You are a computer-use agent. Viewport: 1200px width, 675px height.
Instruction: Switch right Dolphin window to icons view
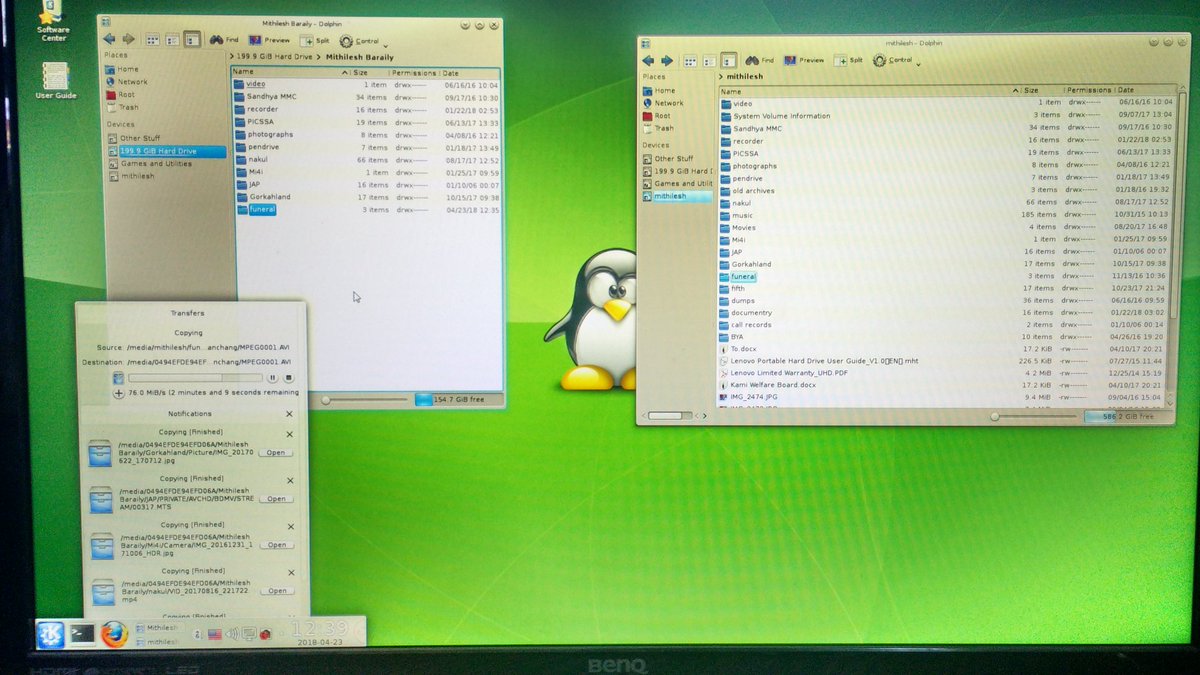(692, 60)
